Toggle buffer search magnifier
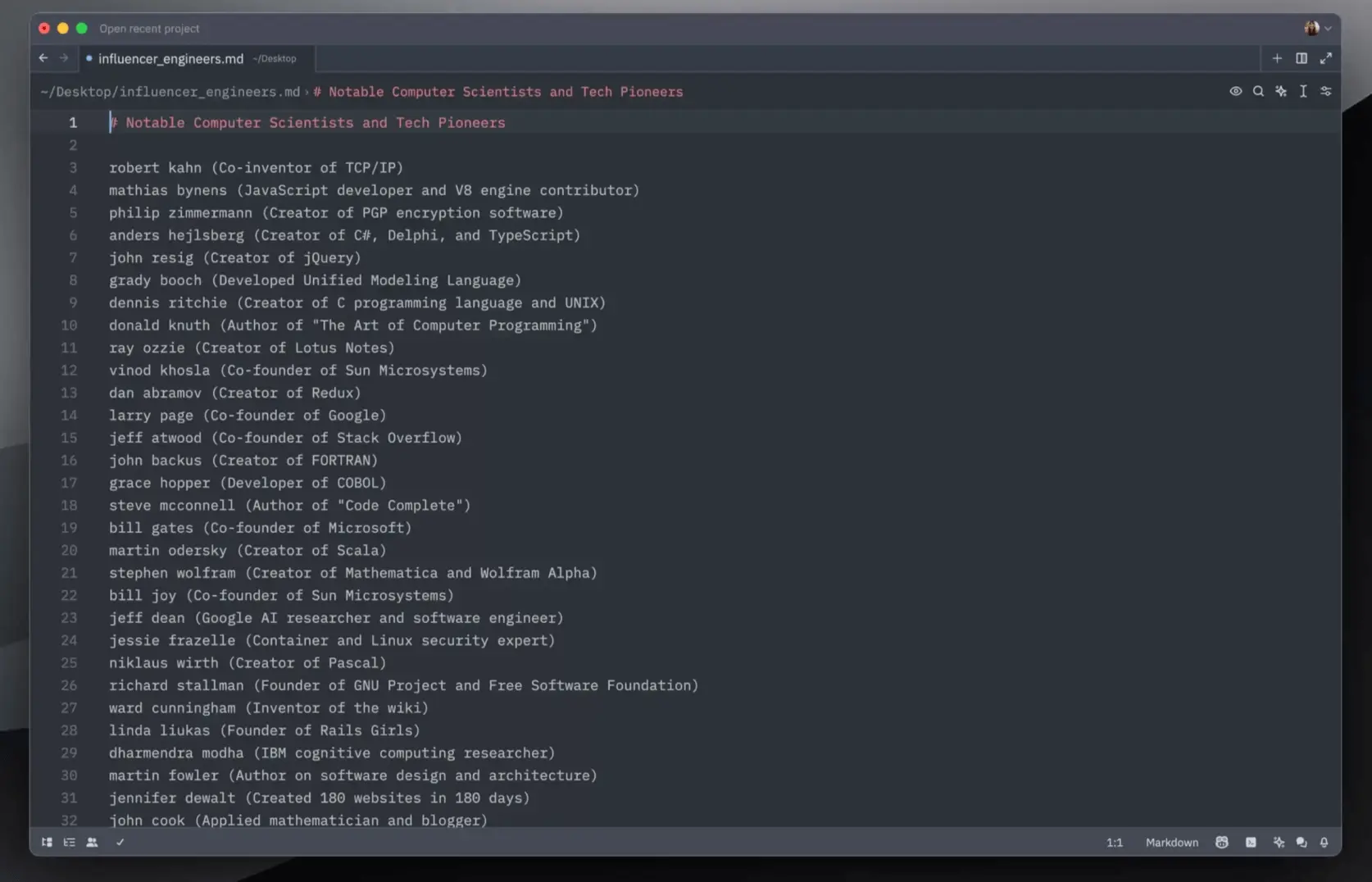Viewport: 1372px width, 882px height. pyautogui.click(x=1258, y=91)
